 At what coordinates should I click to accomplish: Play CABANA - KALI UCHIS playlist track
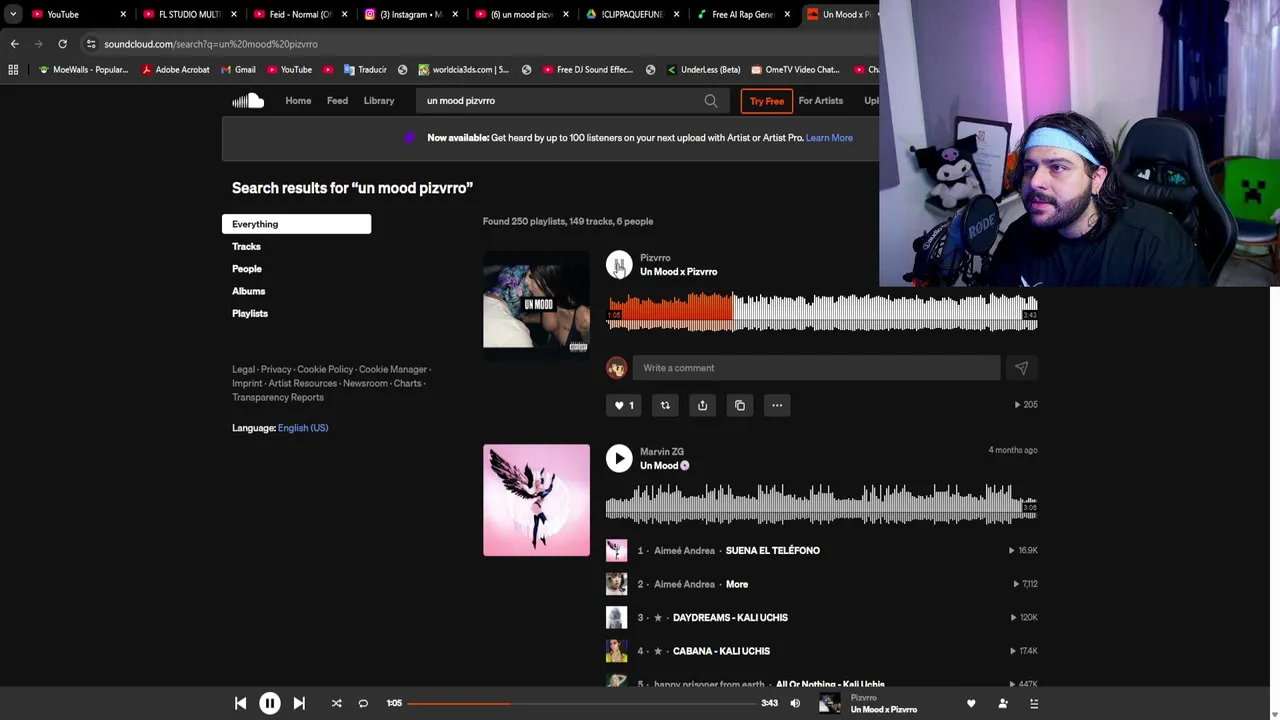(x=721, y=651)
